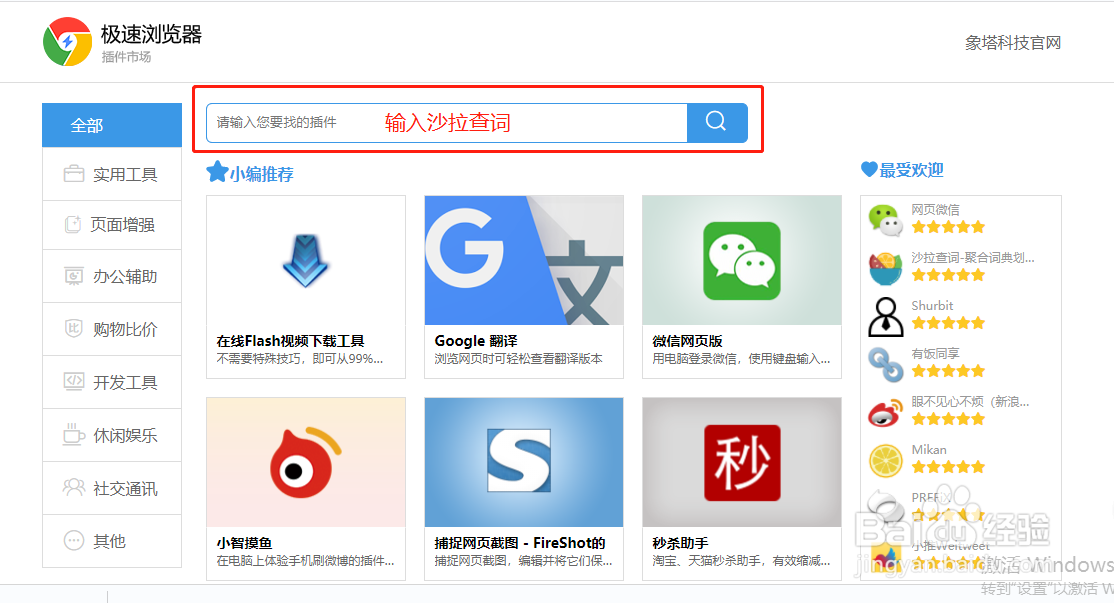Click the Mikan five-star rating

point(948,467)
